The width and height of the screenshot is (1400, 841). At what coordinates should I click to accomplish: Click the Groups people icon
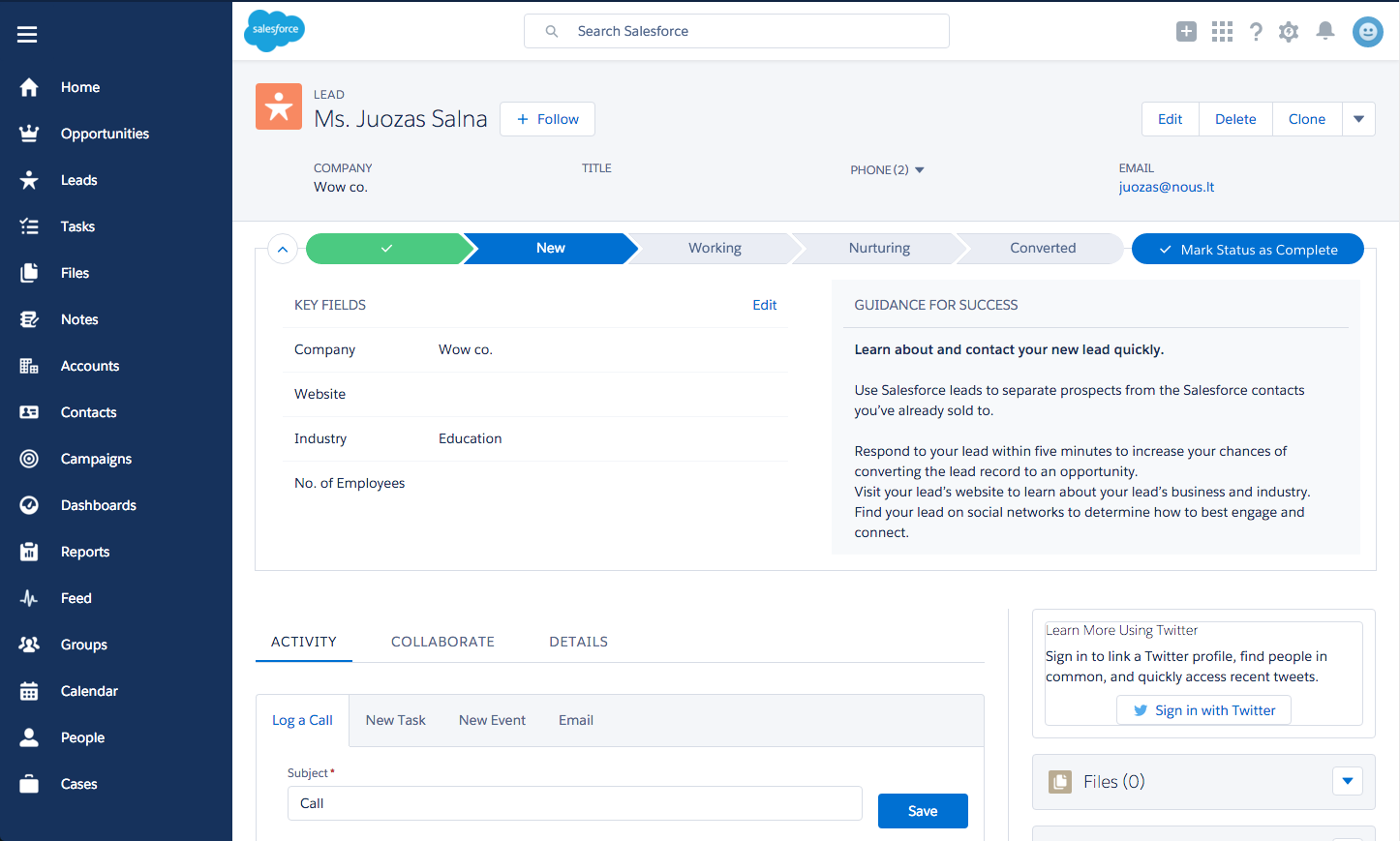tap(29, 645)
